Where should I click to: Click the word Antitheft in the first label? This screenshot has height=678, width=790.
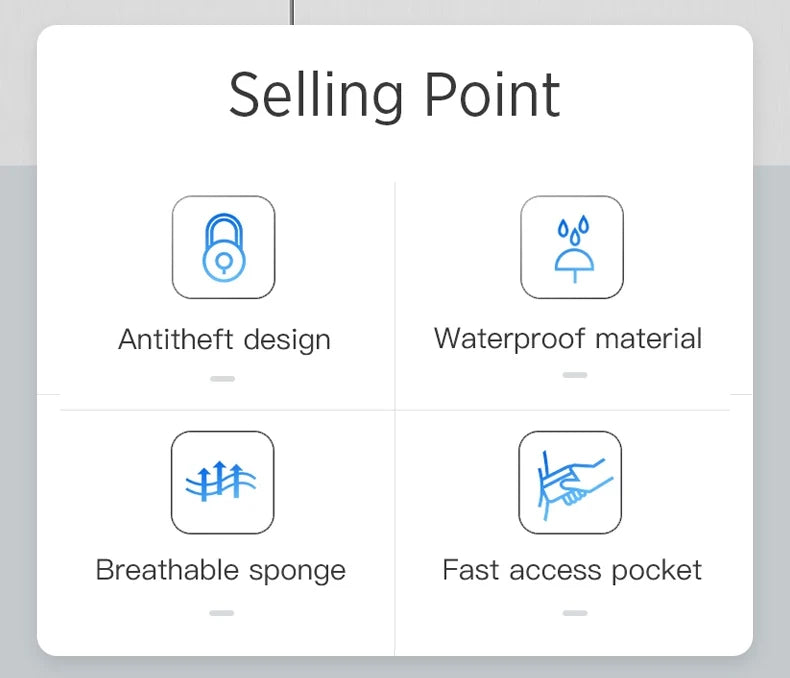[x=175, y=339]
